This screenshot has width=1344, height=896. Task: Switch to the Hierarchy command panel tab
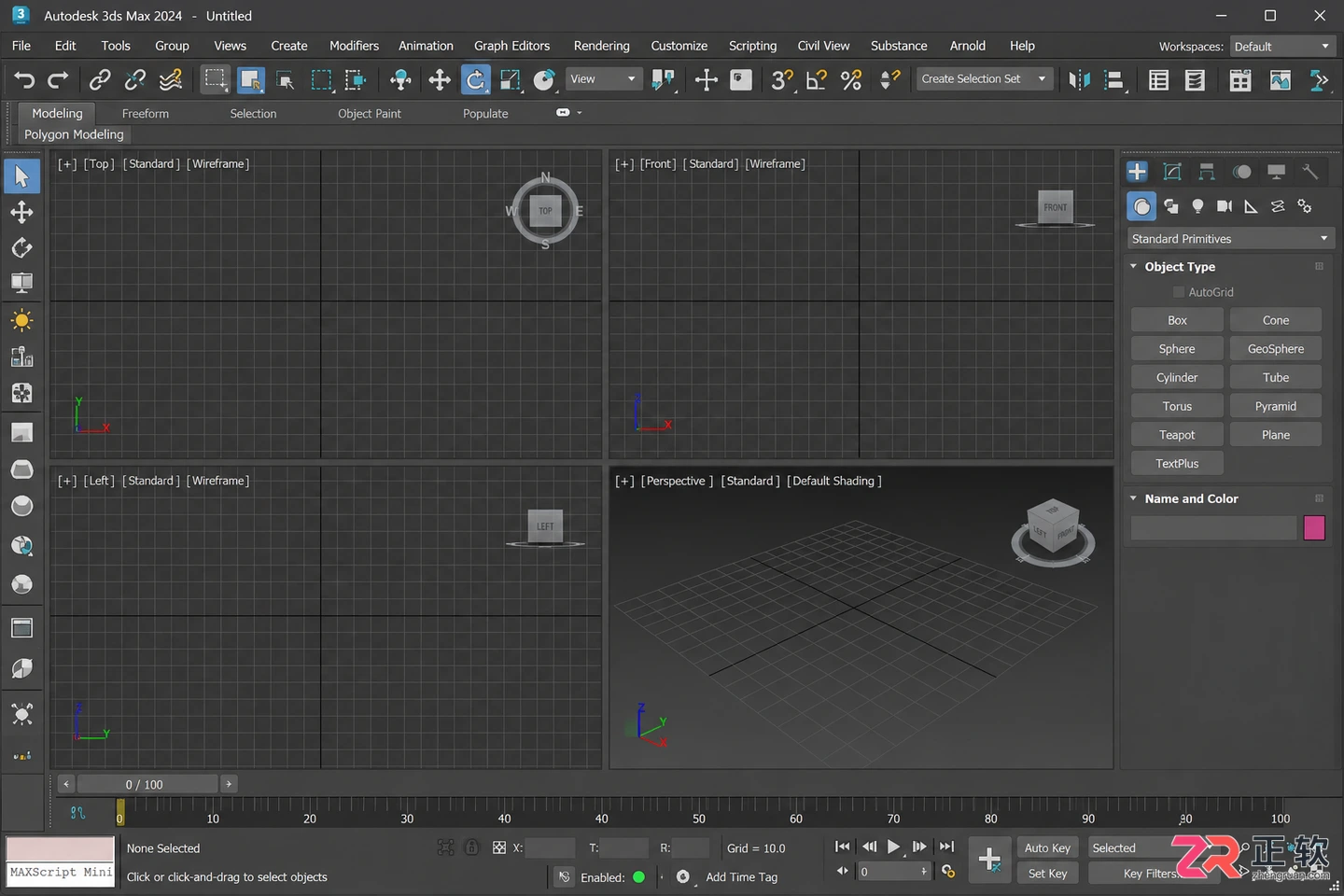1207,172
